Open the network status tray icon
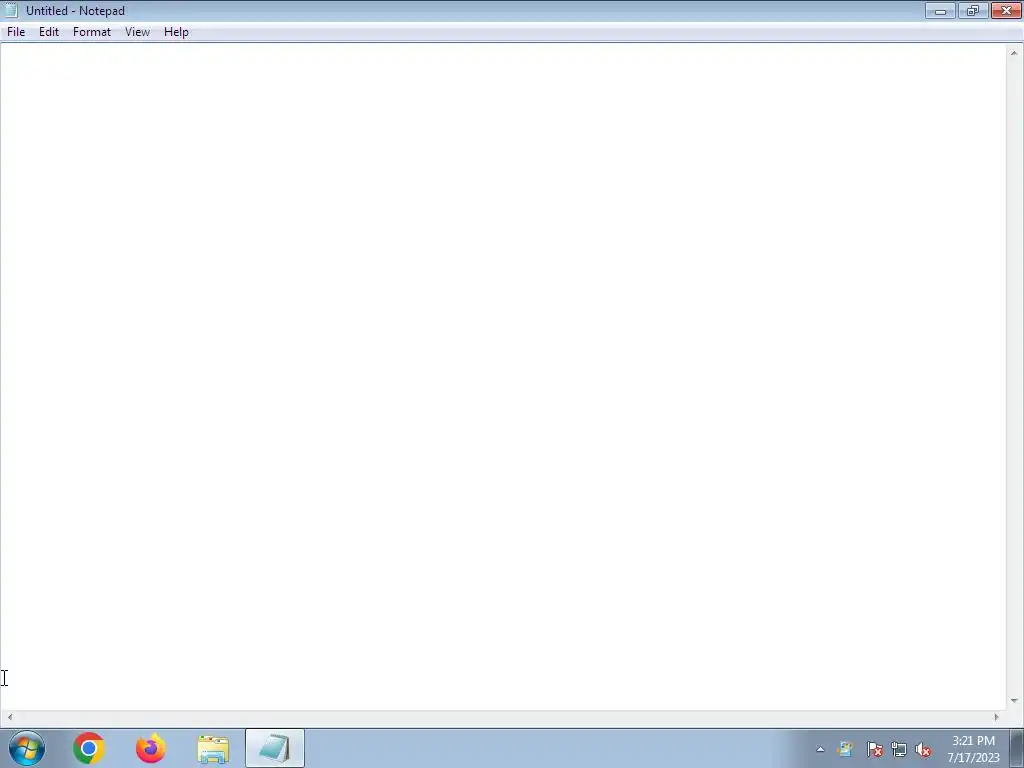Image resolution: width=1024 pixels, height=768 pixels. pyautogui.click(x=899, y=750)
